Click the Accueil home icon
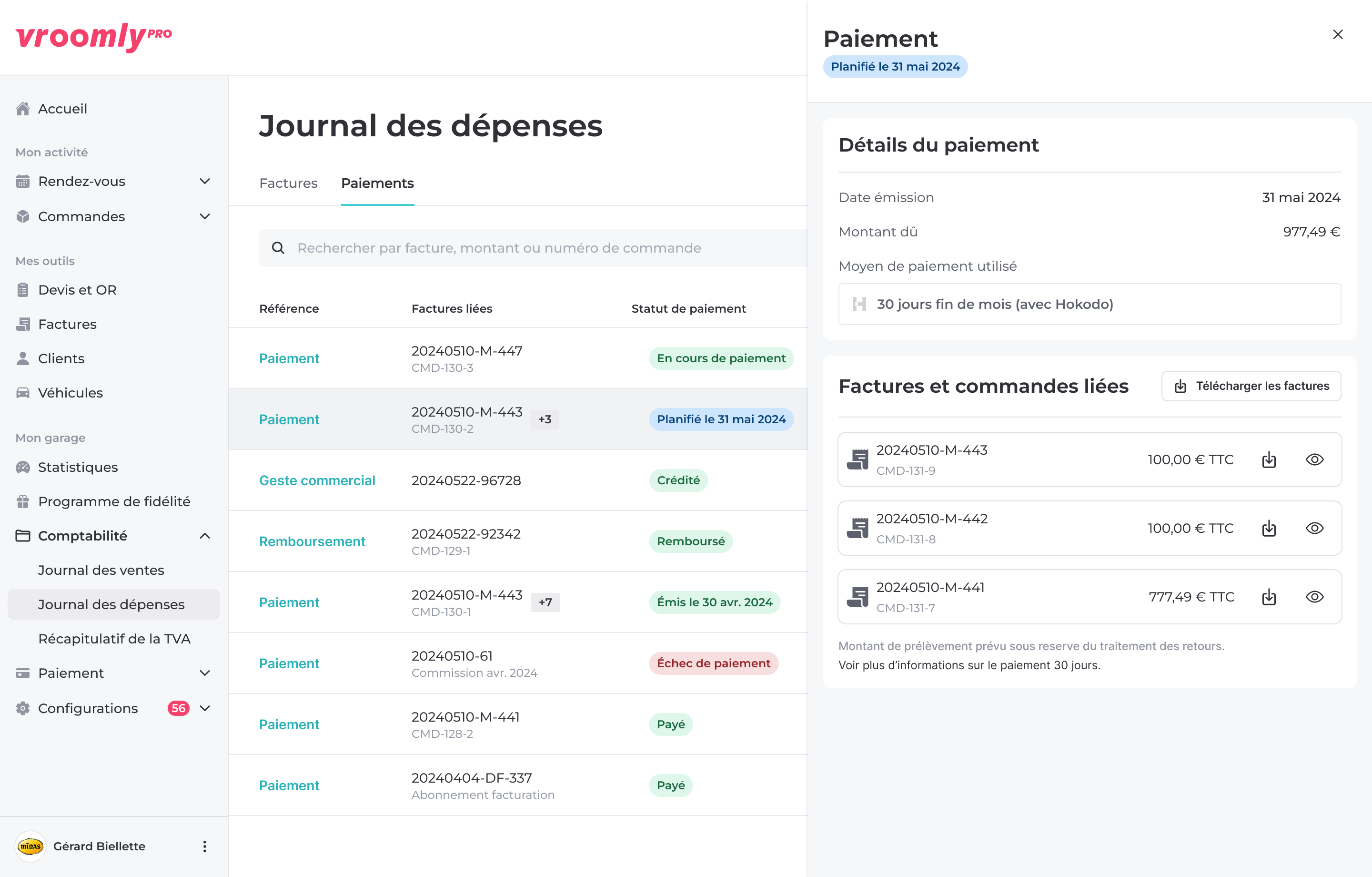The width and height of the screenshot is (1372, 877). 23,108
